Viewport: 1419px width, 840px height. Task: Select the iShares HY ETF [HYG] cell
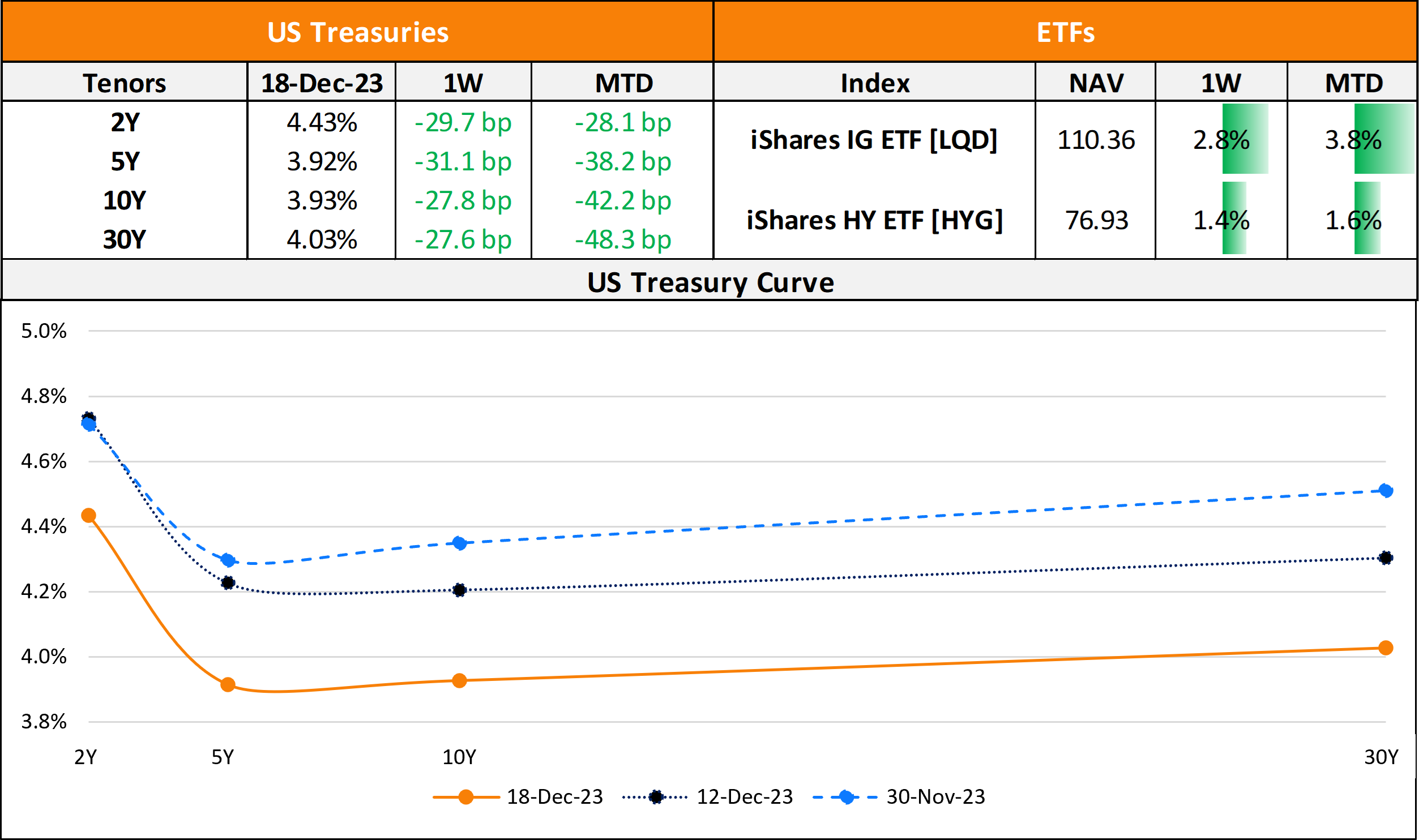874,220
